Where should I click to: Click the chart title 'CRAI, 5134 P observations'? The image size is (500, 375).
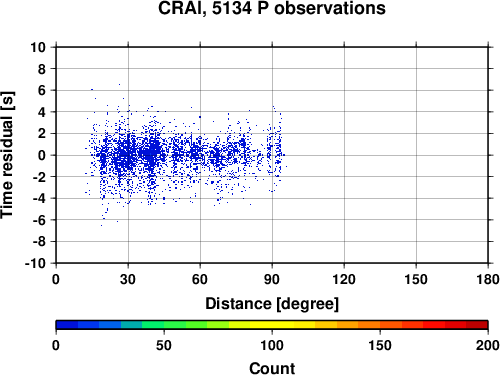click(x=272, y=8)
